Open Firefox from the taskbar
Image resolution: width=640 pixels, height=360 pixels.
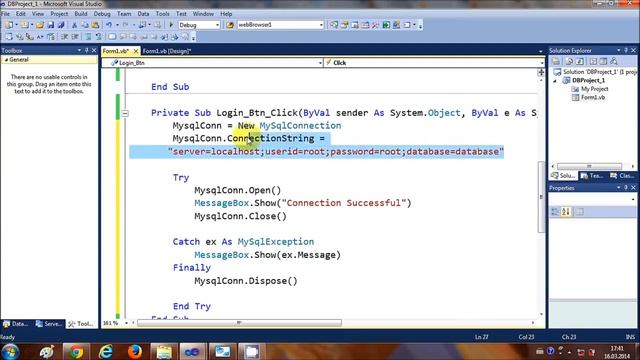coord(135,351)
